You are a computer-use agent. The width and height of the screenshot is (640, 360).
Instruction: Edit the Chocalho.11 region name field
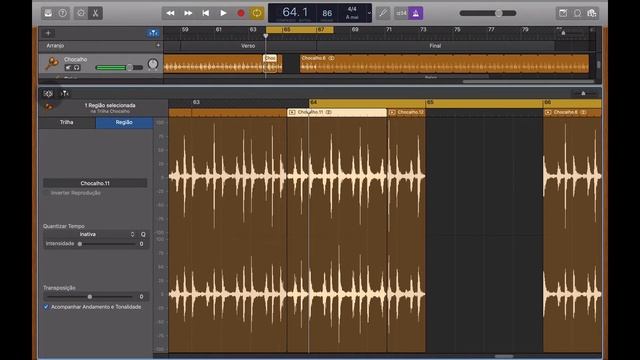(95, 183)
